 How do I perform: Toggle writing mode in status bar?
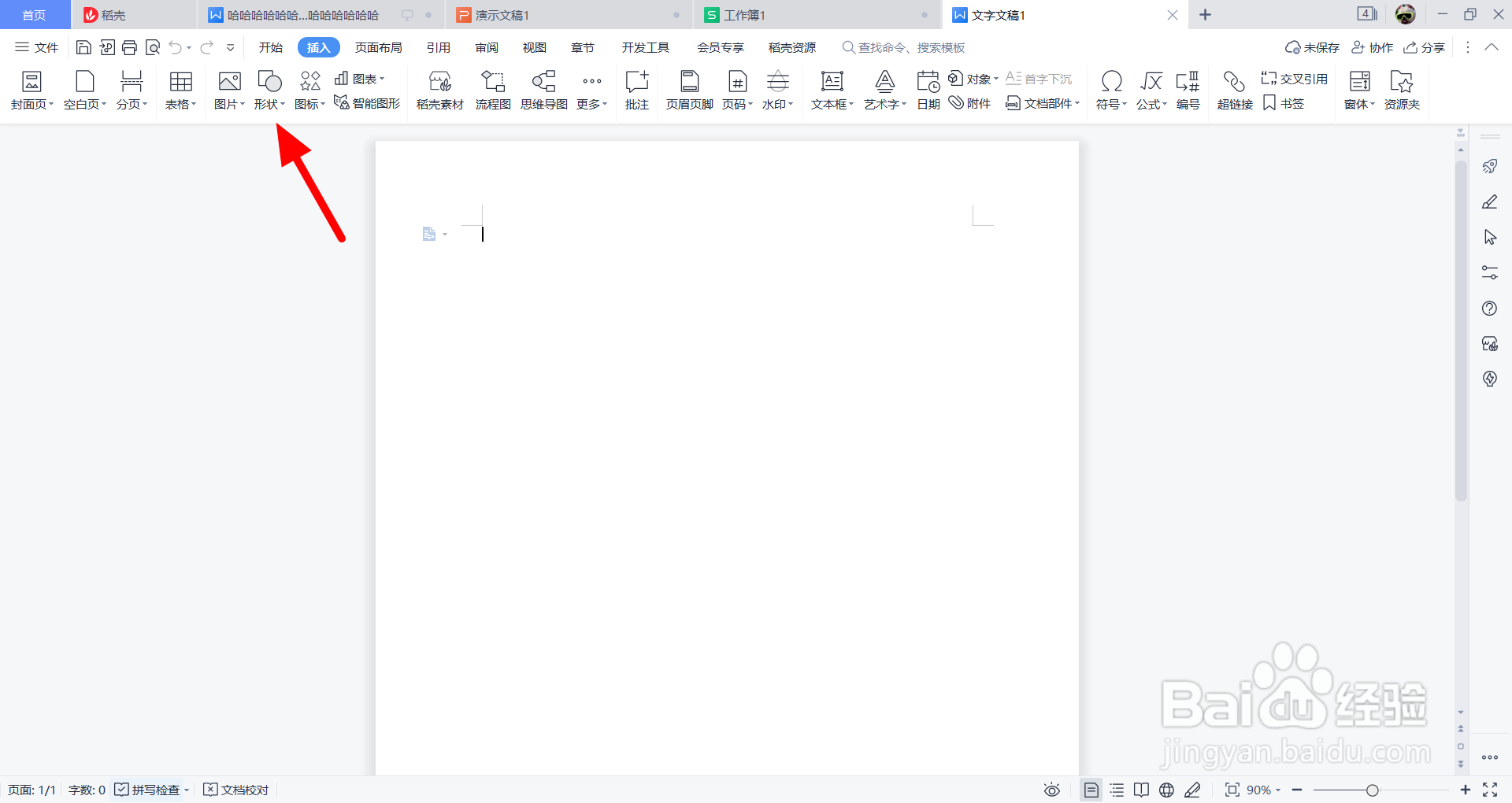point(1192,790)
